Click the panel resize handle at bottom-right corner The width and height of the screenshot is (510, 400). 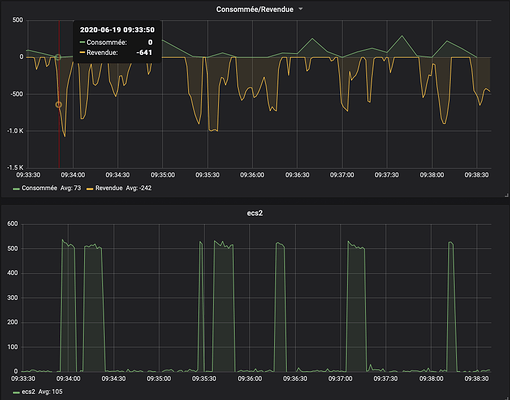tap(507, 195)
